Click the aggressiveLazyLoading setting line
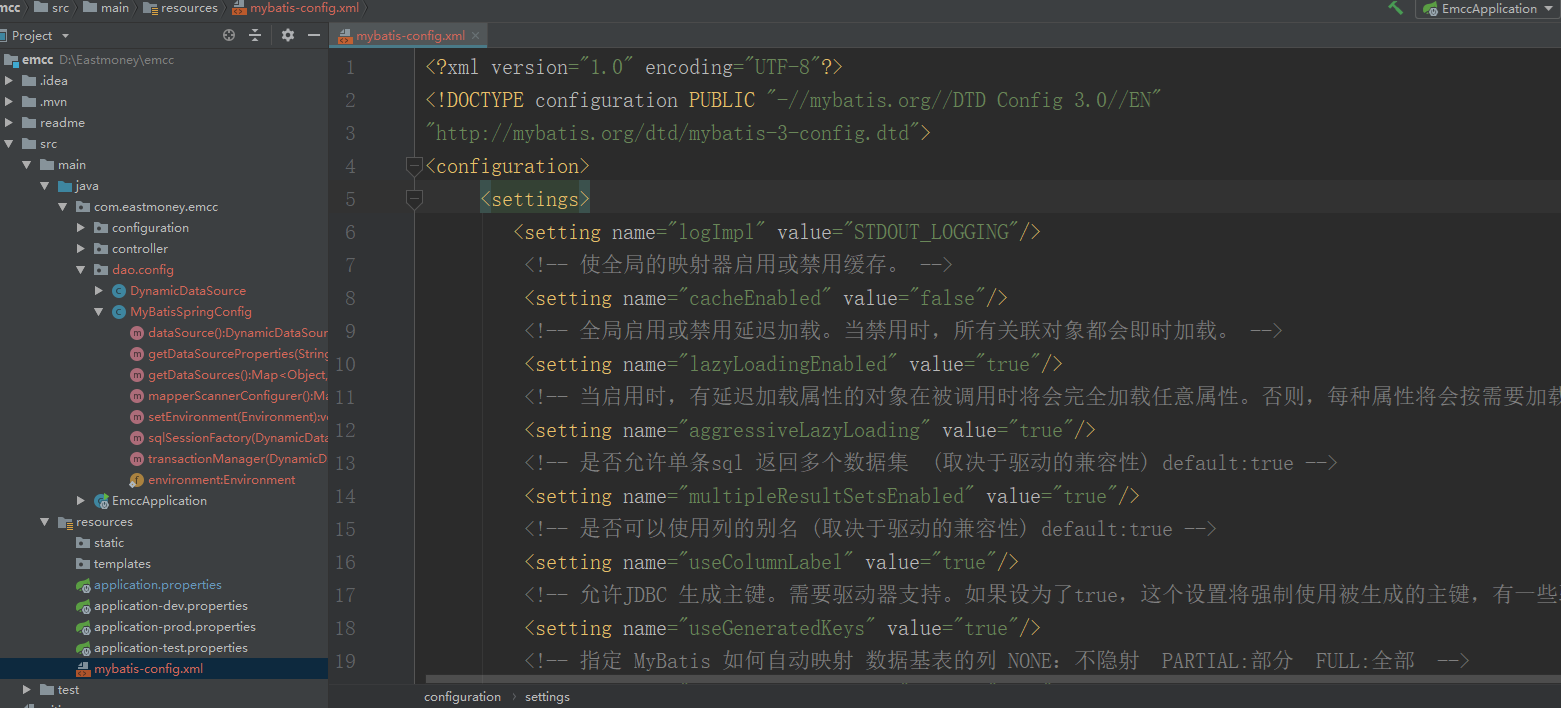 click(x=810, y=430)
